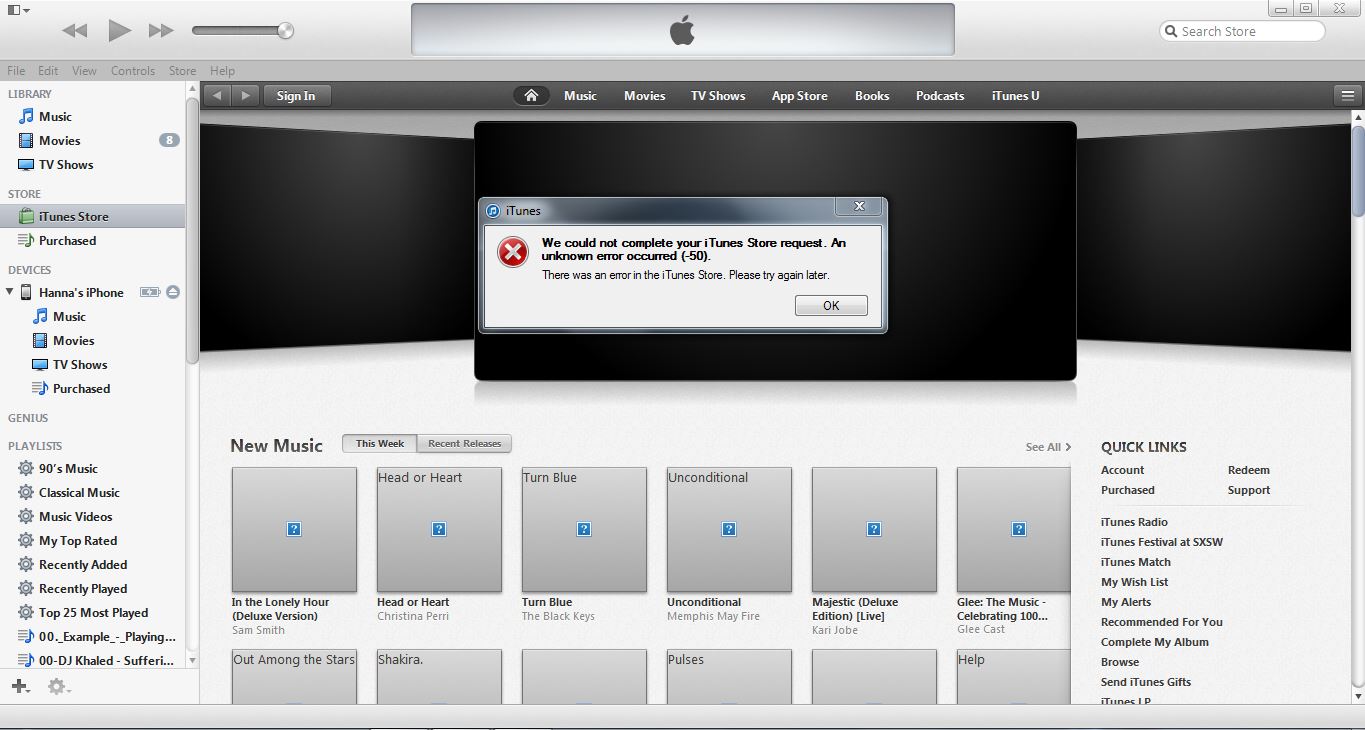
Task: Click the Sign In button
Action: click(x=296, y=96)
